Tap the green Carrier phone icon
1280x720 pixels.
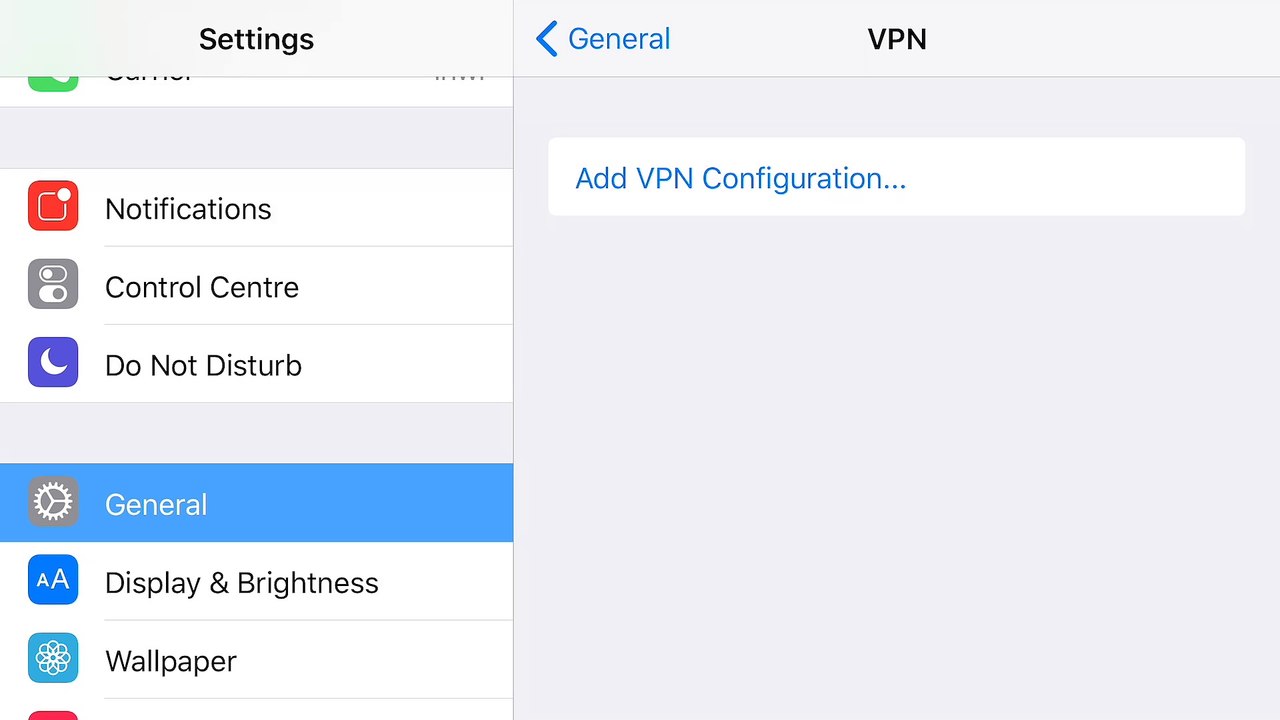tap(53, 83)
